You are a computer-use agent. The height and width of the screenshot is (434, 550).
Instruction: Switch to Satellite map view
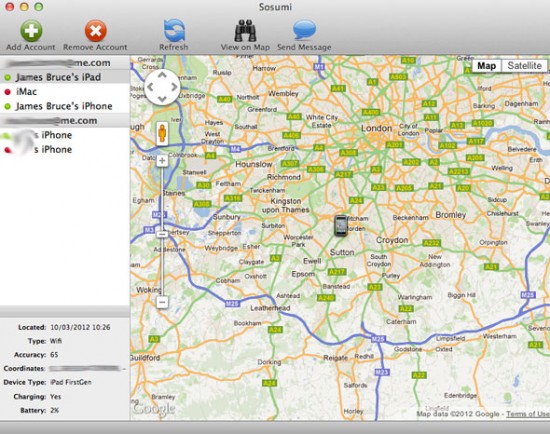(524, 66)
